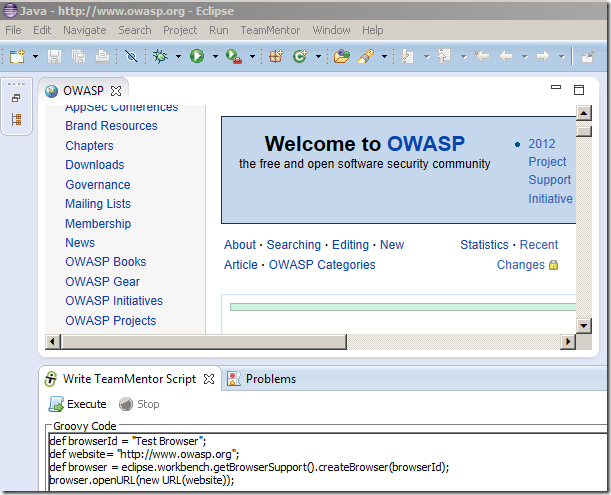Expand the Debug icon dropdown arrow
The width and height of the screenshot is (611, 495).
coord(178,57)
